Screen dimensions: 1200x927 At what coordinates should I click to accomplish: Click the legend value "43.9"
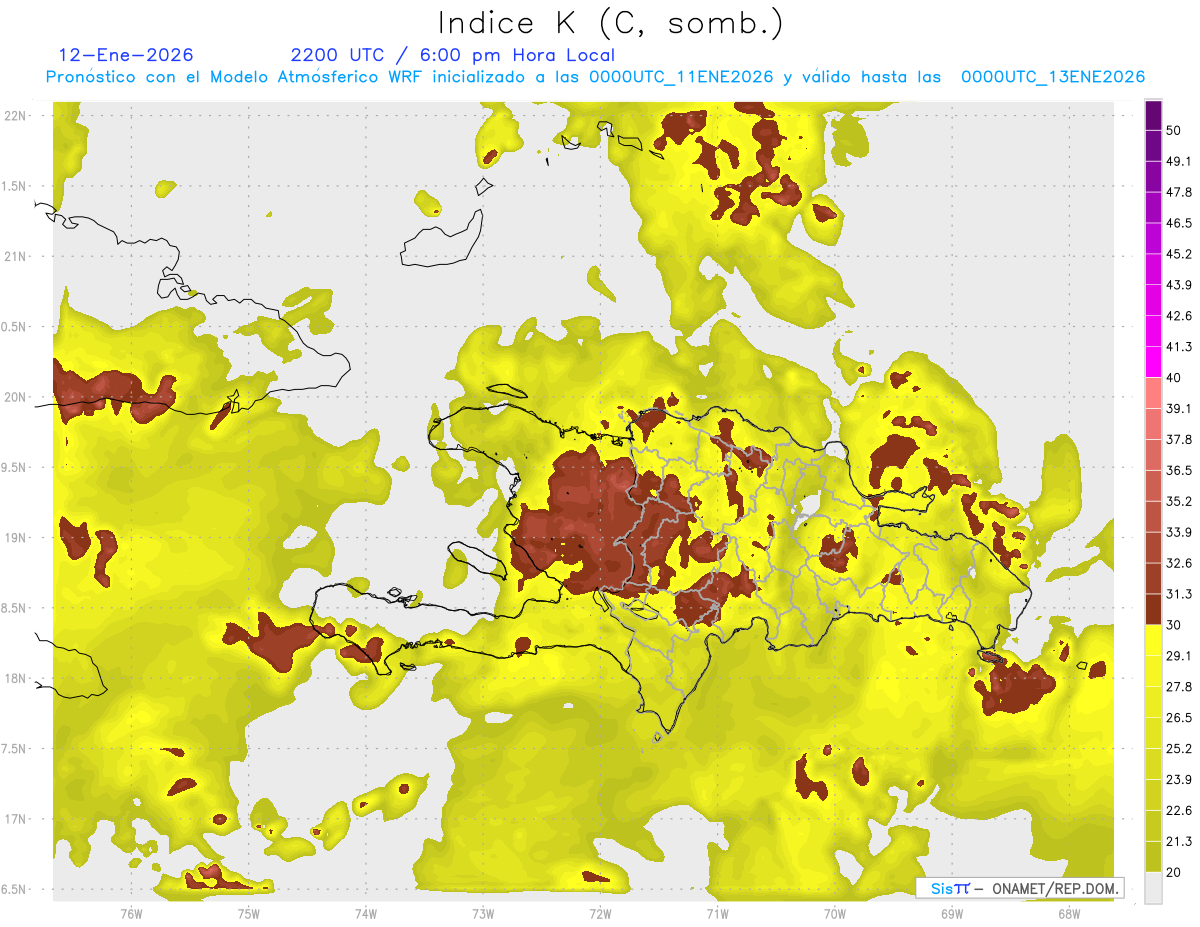[x=1179, y=285]
